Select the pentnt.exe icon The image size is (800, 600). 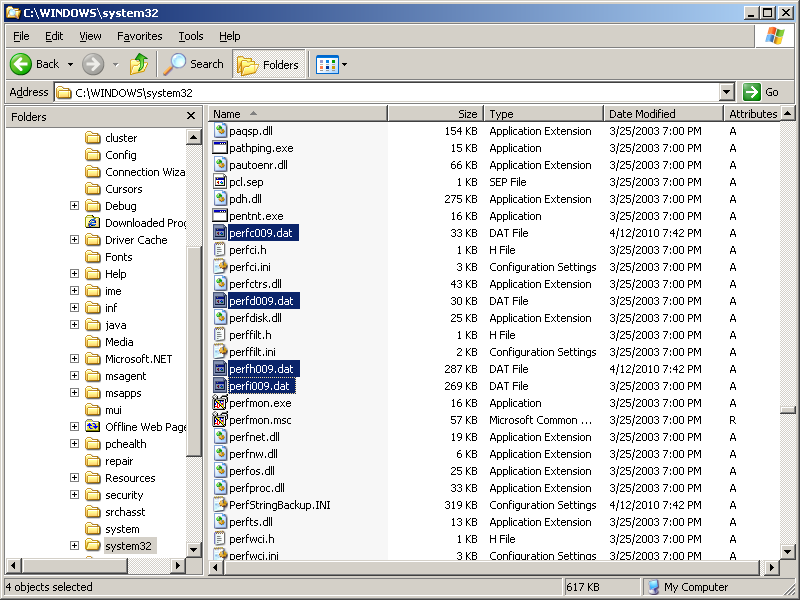tap(220, 216)
